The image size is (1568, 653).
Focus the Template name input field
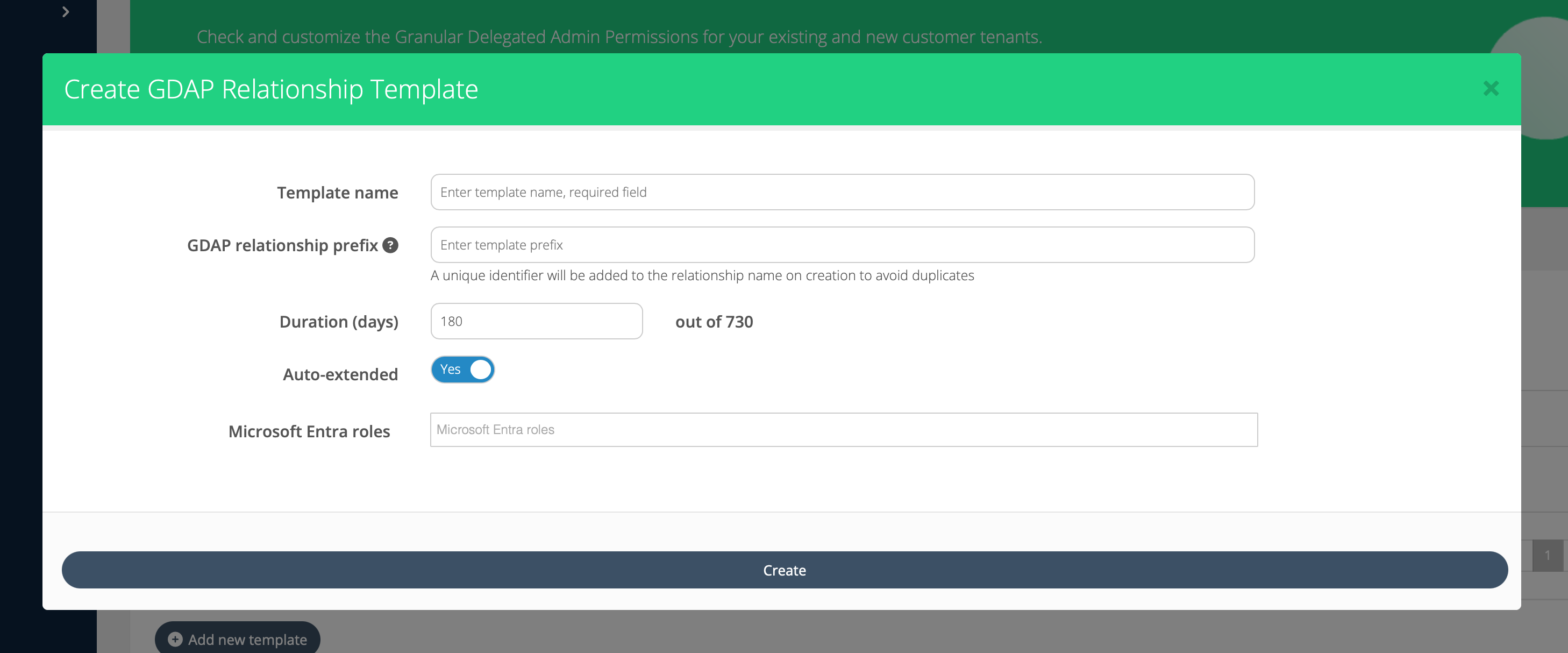pyautogui.click(x=842, y=193)
